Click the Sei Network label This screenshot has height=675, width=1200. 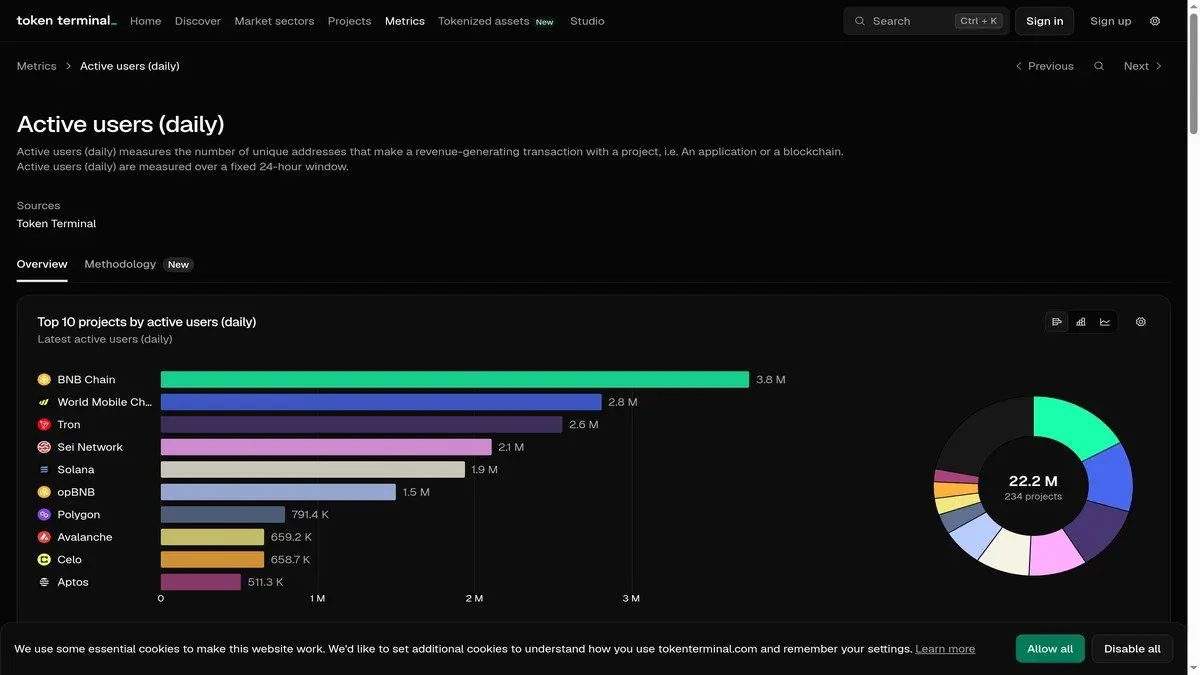(x=90, y=447)
